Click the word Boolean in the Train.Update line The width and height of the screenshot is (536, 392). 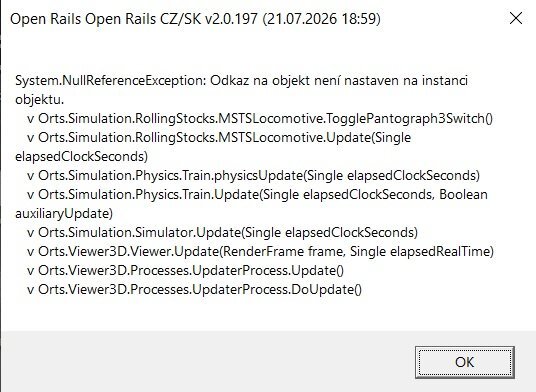click(463, 194)
